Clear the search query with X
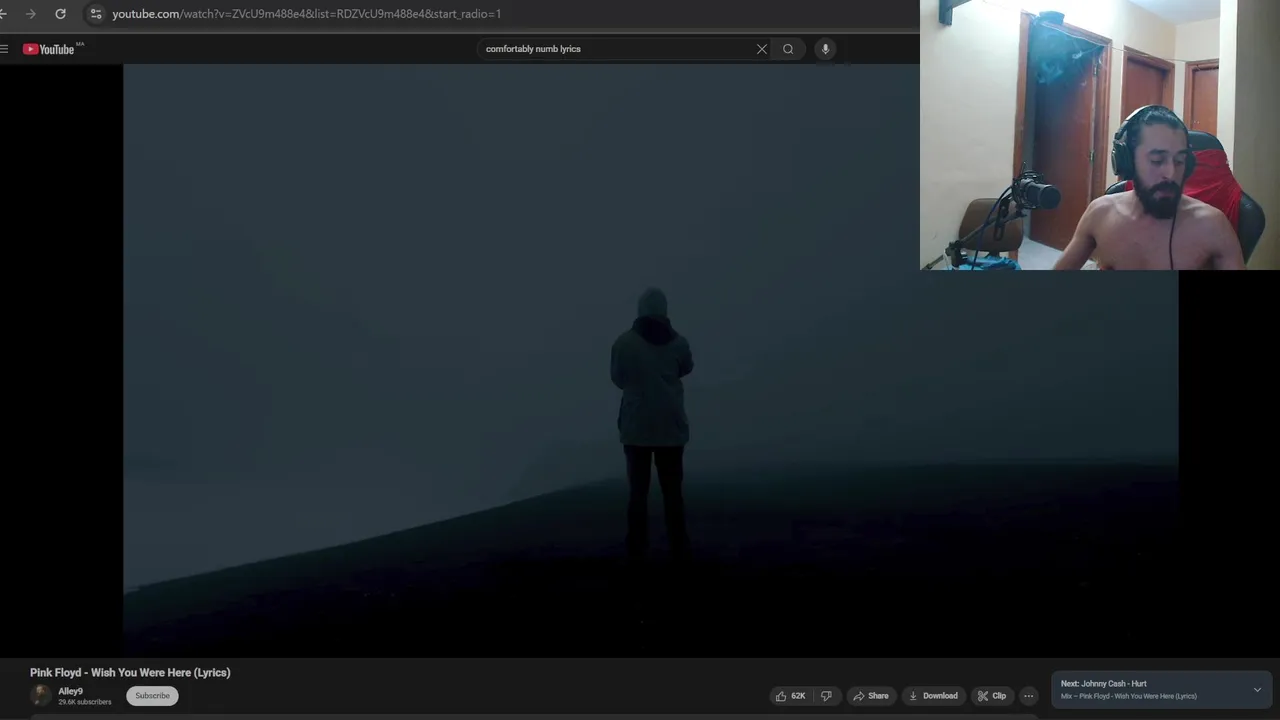The image size is (1280, 720). pos(762,49)
